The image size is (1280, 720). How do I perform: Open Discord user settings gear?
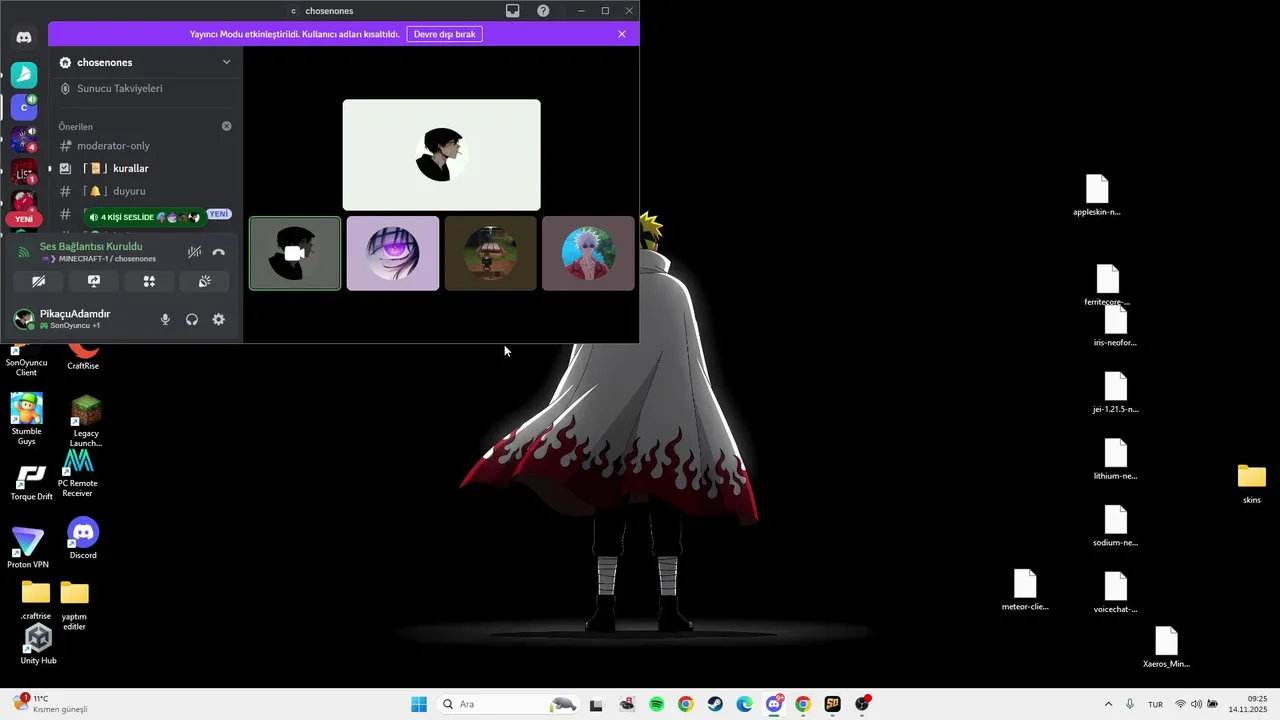click(218, 320)
